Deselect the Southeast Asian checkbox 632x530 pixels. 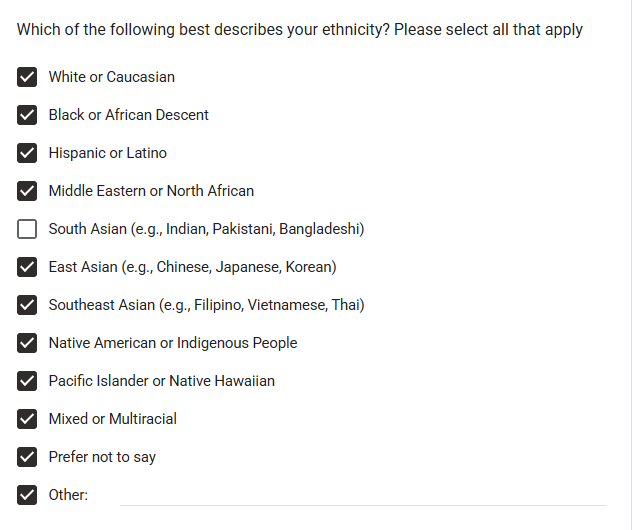[x=27, y=305]
